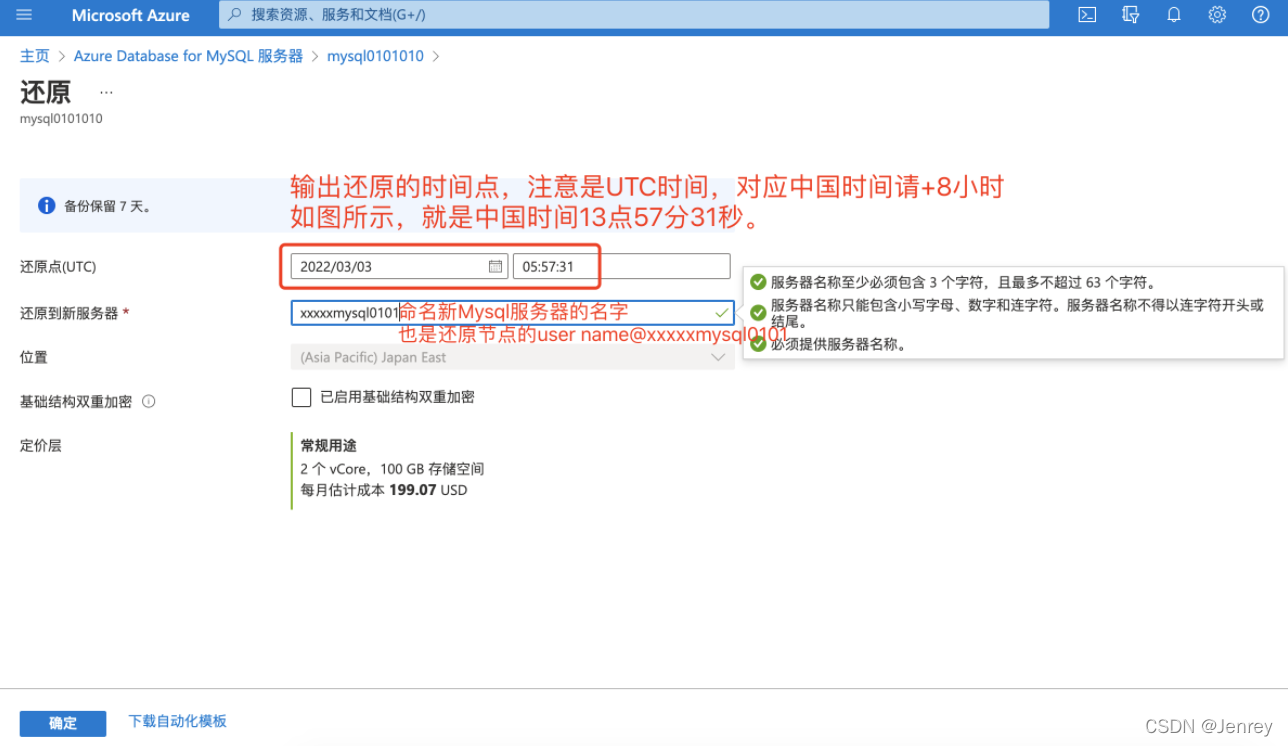Click 2 个 vCore，100 GB 存储空间 text
This screenshot has width=1288, height=746.
[x=392, y=468]
